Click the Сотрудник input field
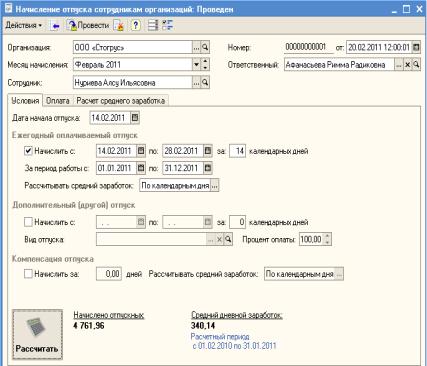The width and height of the screenshot is (427, 366). (133, 82)
